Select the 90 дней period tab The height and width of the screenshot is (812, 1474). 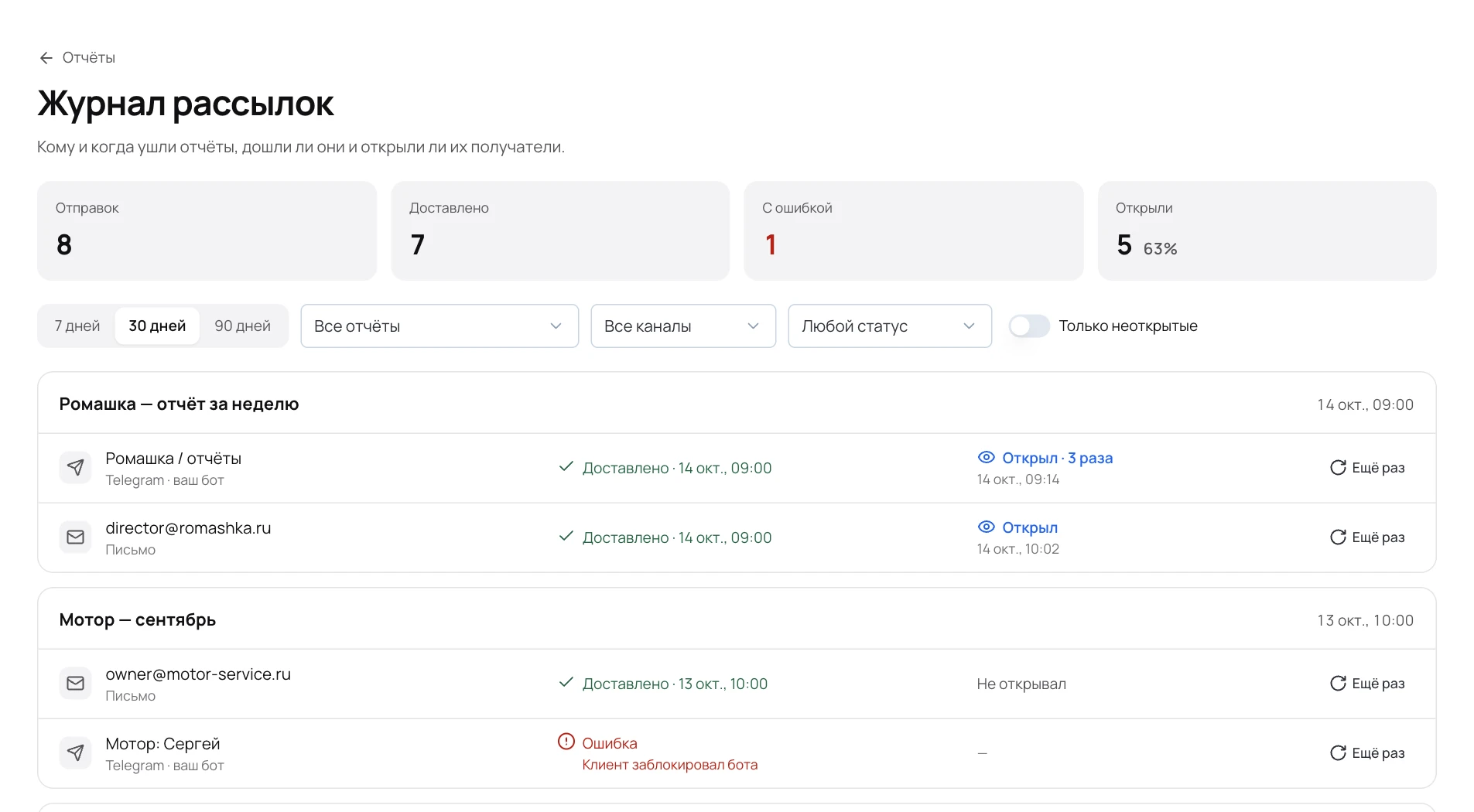(242, 326)
